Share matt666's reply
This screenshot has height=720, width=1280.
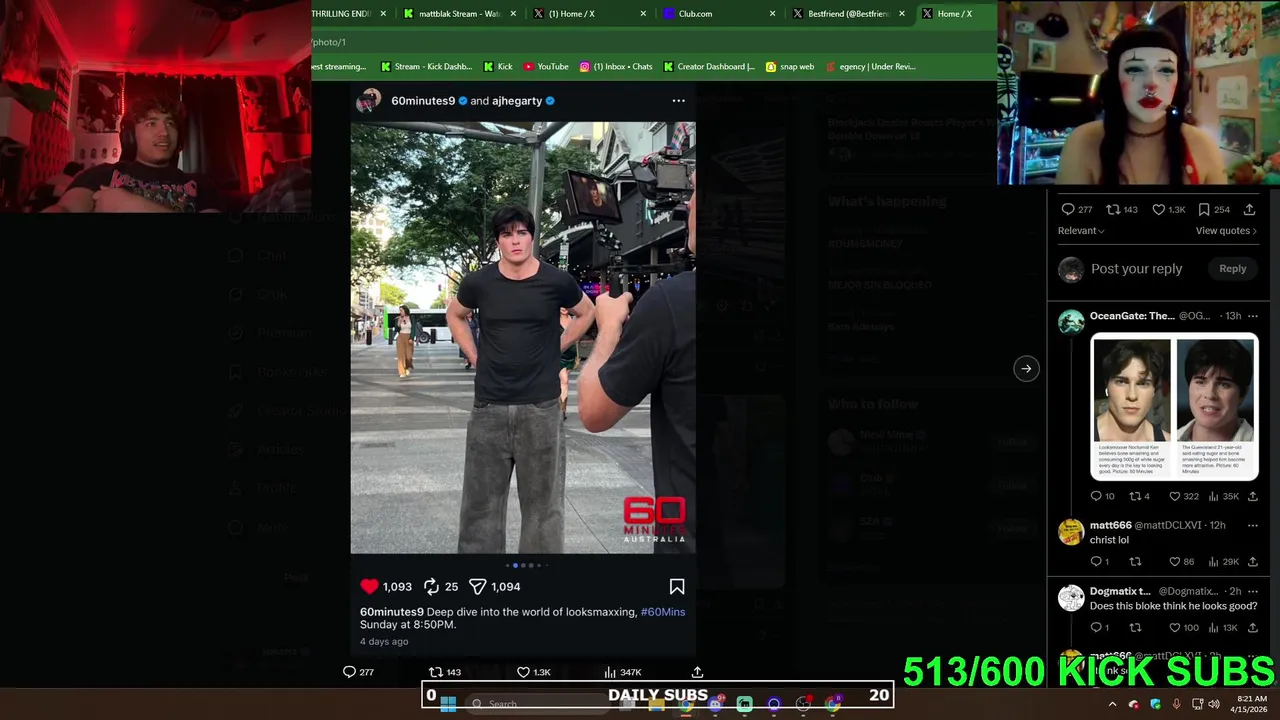coord(1252,562)
